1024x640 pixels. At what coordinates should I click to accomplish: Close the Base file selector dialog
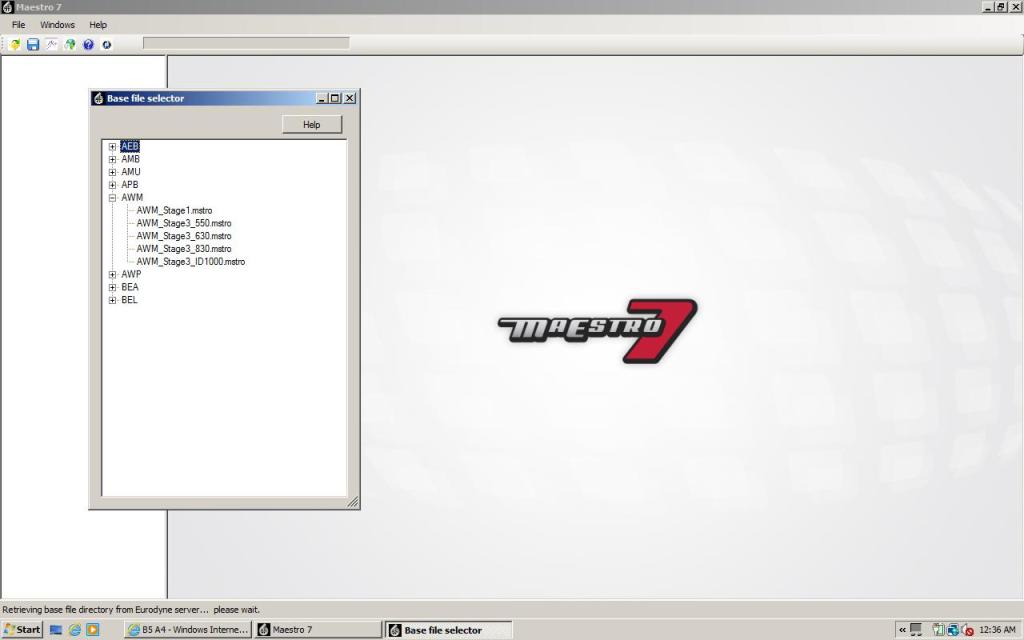click(349, 98)
